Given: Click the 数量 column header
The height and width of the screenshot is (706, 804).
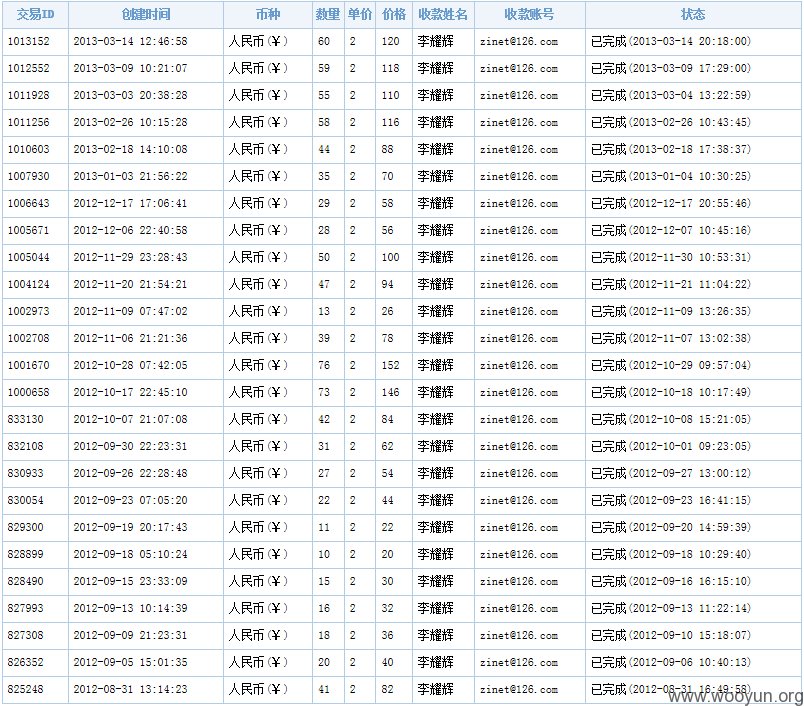Looking at the screenshot, I should click(x=328, y=14).
